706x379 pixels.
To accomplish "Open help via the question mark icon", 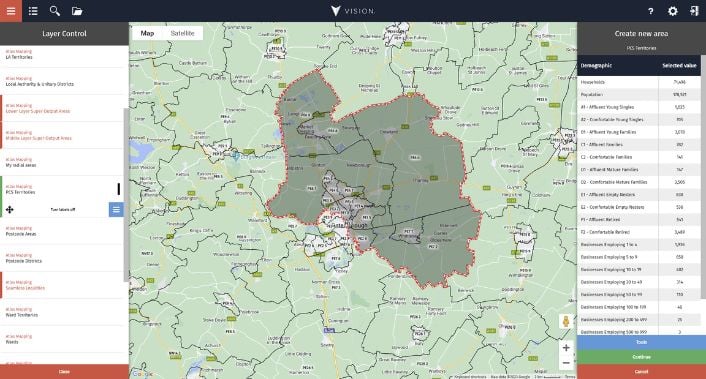I will 650,11.
